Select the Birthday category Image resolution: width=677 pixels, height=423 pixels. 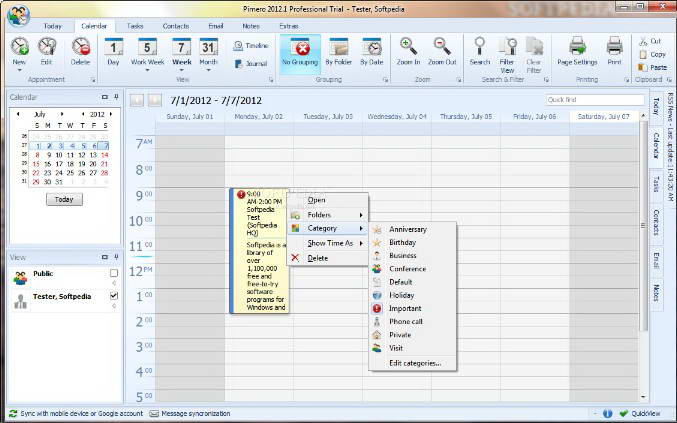pyautogui.click(x=412, y=243)
